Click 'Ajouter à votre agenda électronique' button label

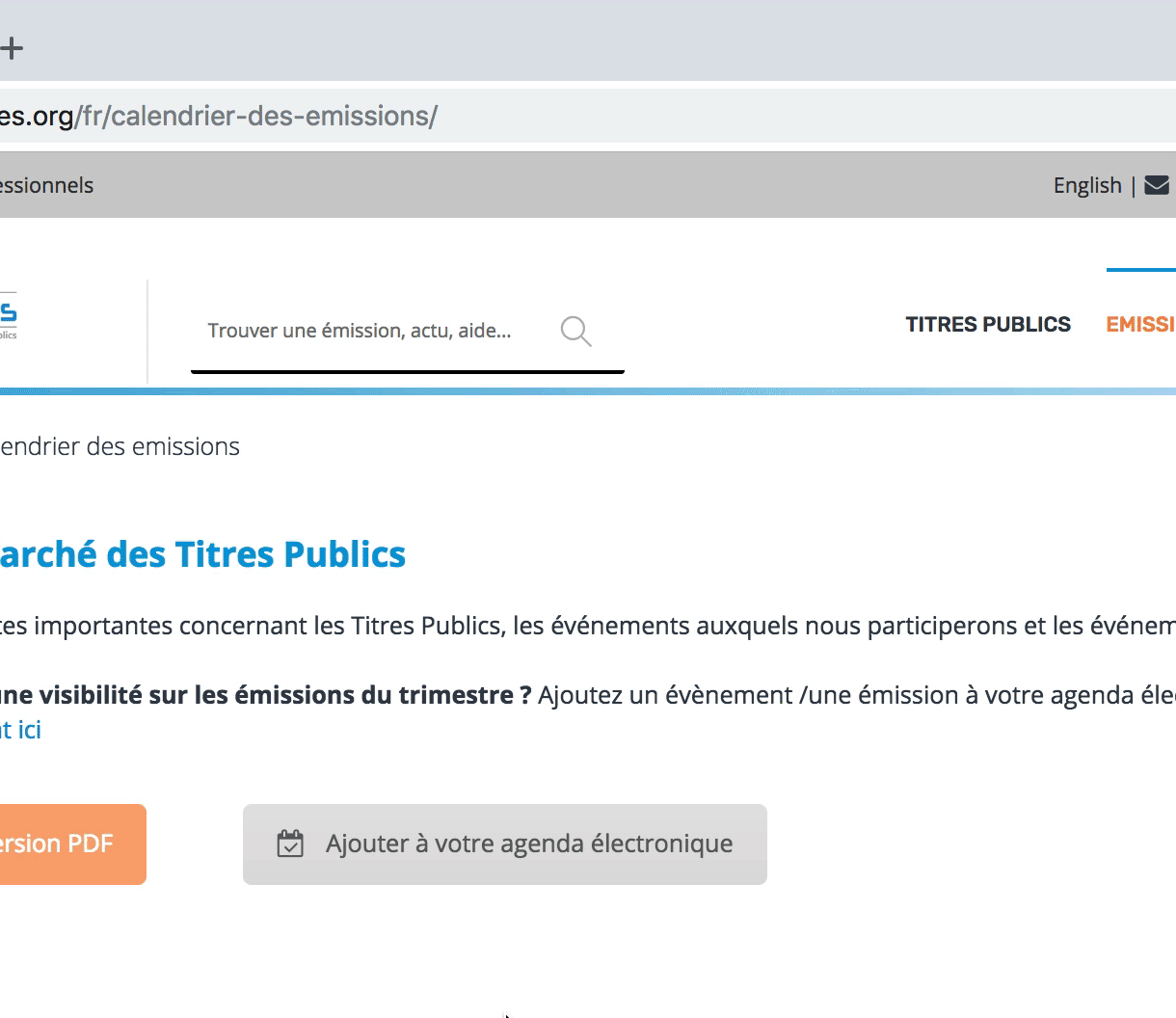pyautogui.click(x=528, y=844)
